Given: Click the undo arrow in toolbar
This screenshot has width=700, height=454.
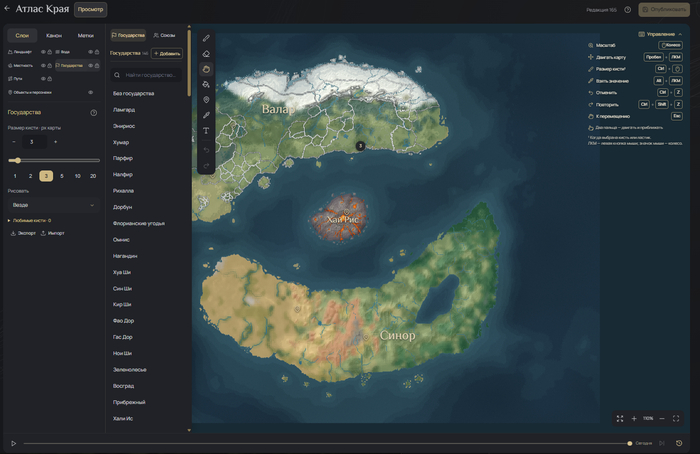Looking at the screenshot, I should tap(206, 150).
